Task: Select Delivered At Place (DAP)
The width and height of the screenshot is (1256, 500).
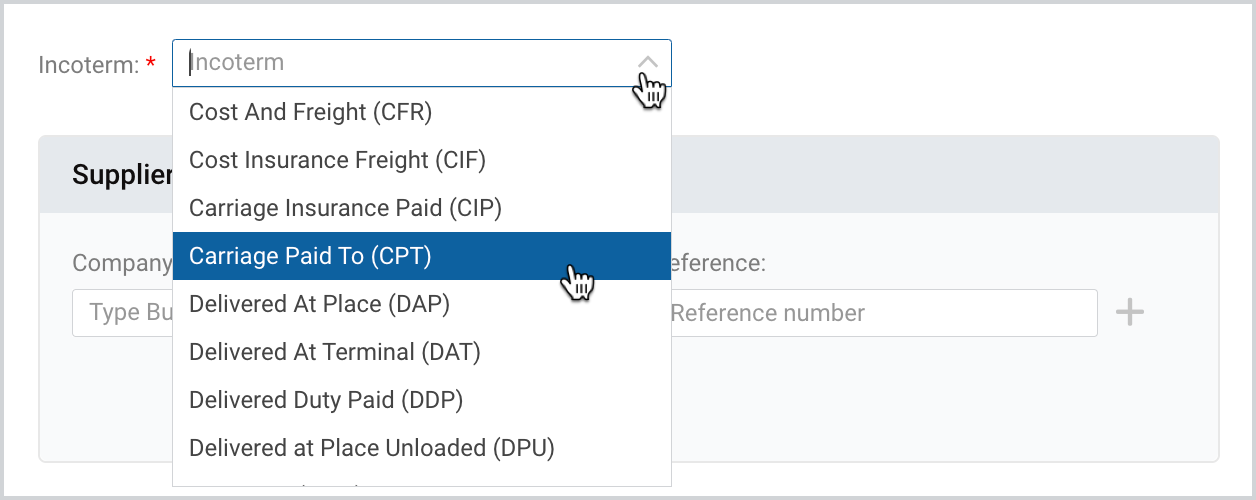Action: (421, 304)
